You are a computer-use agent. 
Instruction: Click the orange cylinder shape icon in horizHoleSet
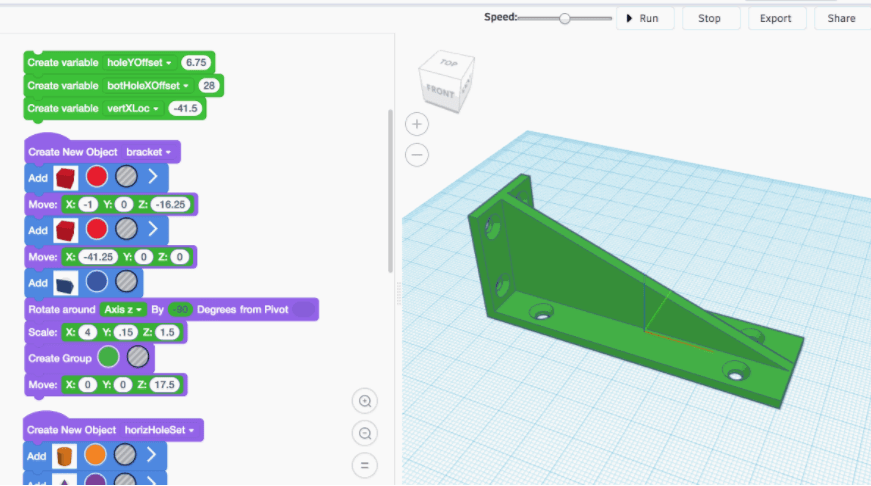64,455
